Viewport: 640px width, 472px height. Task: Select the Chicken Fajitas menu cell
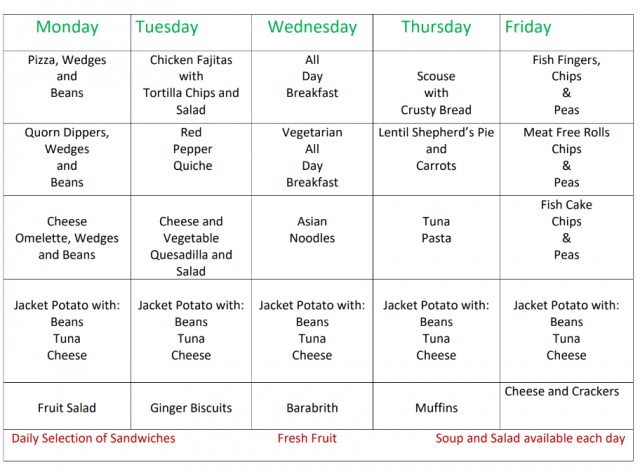point(191,85)
